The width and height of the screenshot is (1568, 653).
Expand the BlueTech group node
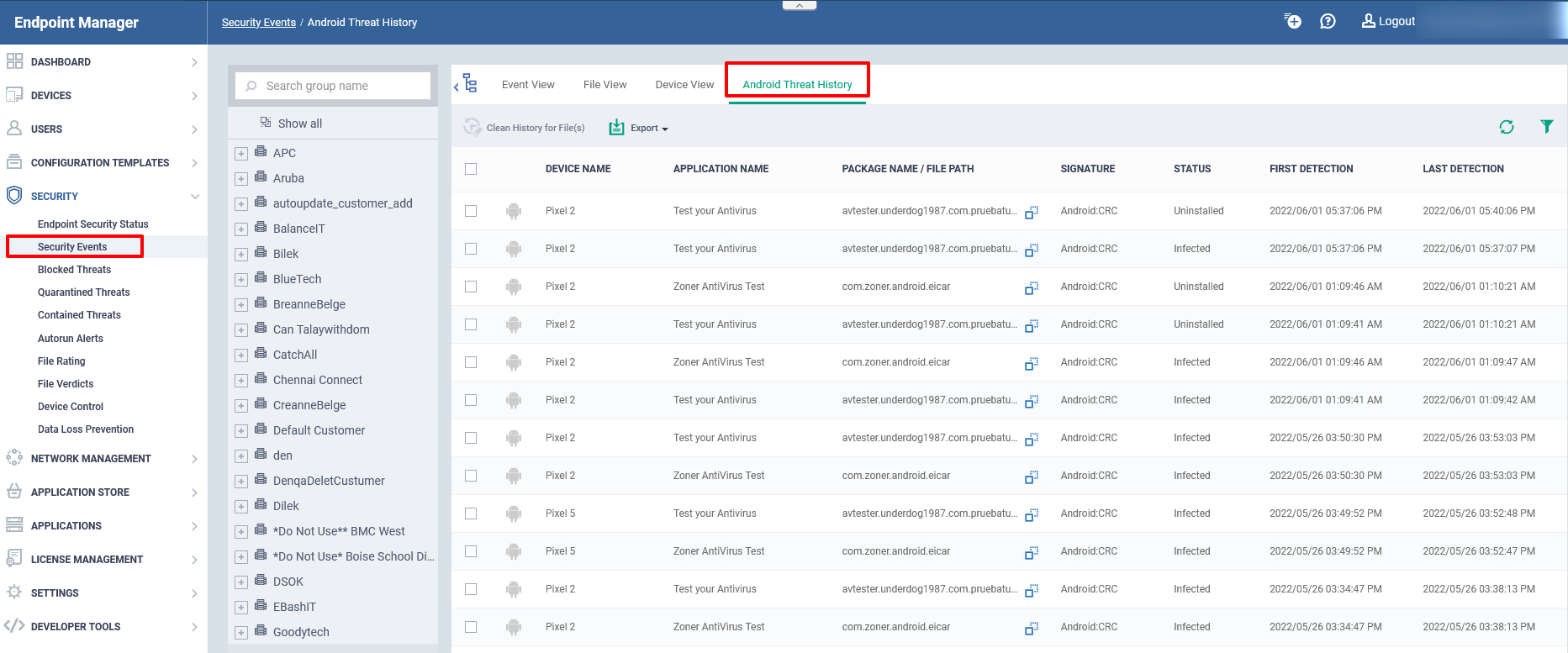tap(241, 280)
